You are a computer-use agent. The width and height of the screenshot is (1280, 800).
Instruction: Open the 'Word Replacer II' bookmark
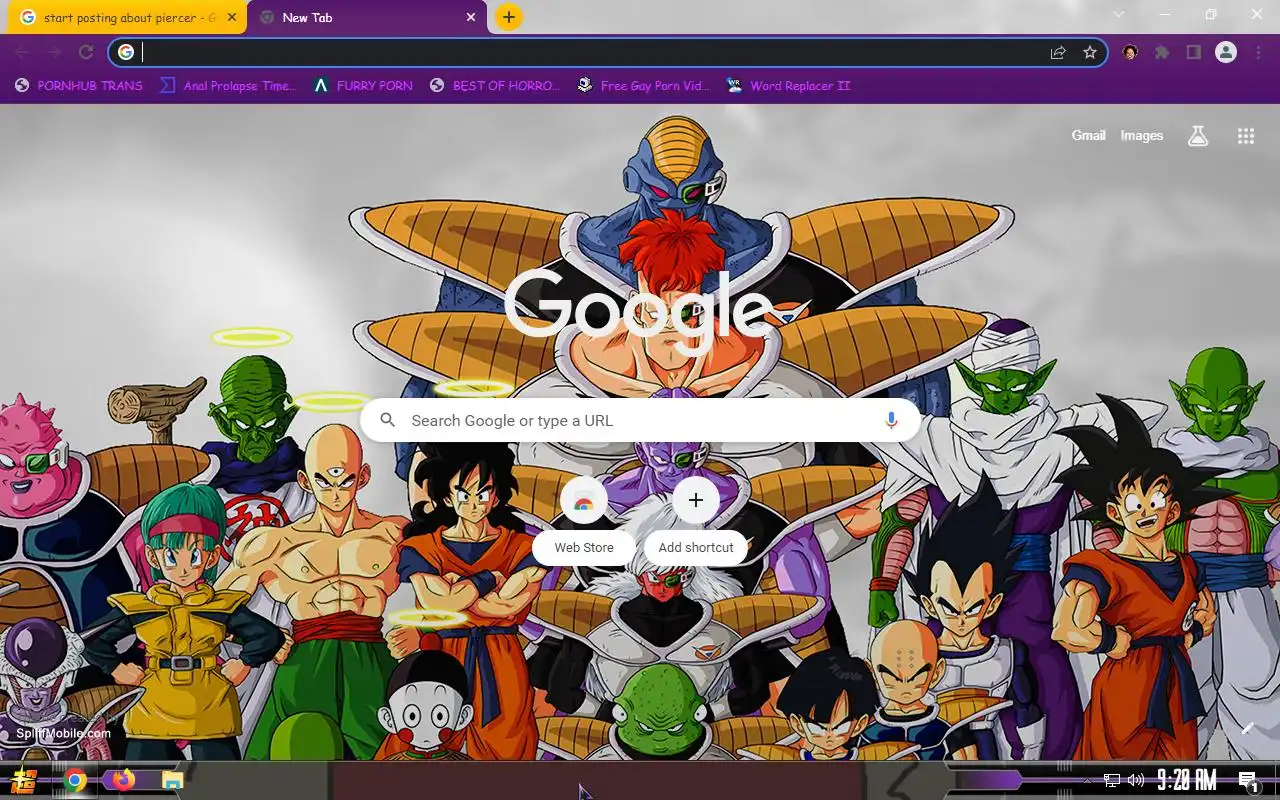point(788,86)
